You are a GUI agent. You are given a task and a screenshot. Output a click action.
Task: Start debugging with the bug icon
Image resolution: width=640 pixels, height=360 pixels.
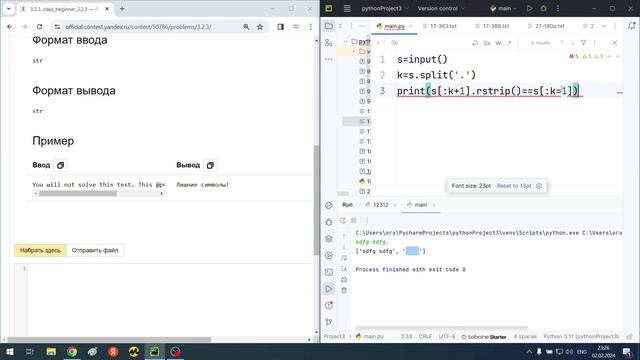point(544,8)
